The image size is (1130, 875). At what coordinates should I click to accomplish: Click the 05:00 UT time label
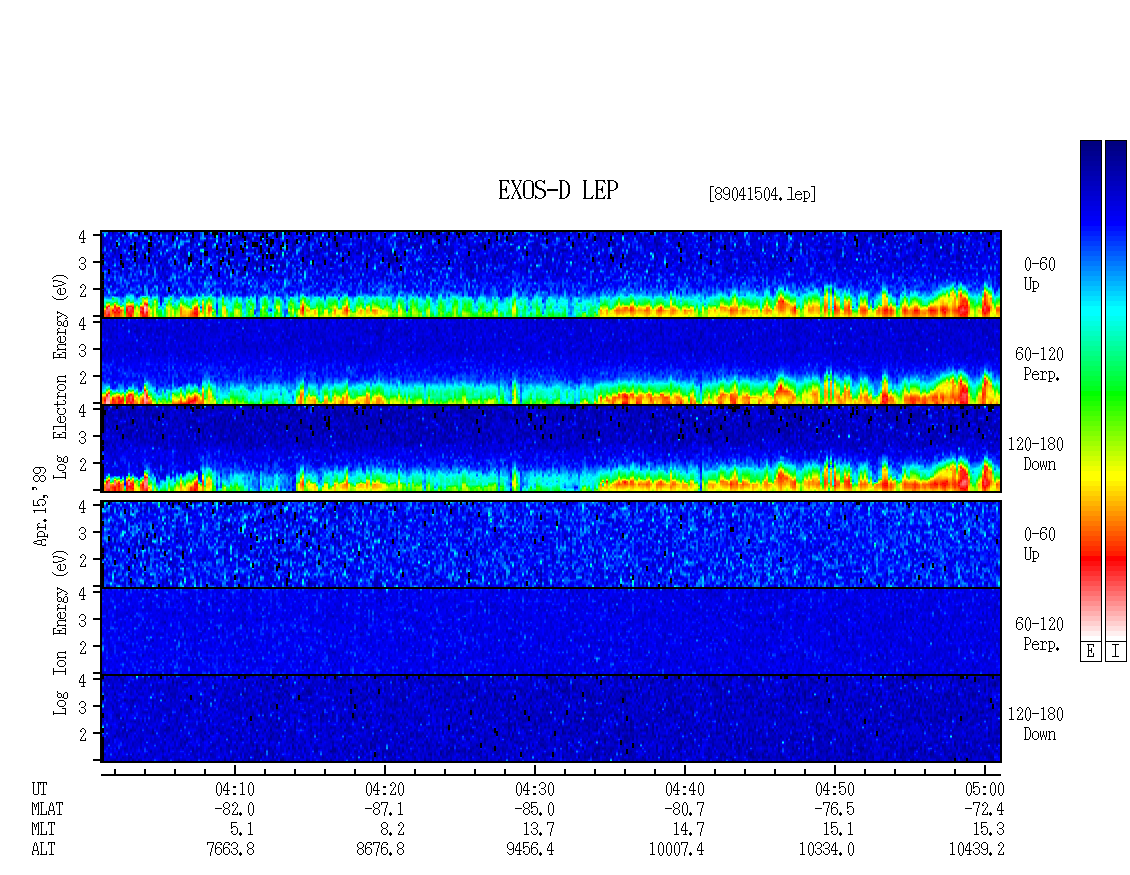tap(984, 789)
